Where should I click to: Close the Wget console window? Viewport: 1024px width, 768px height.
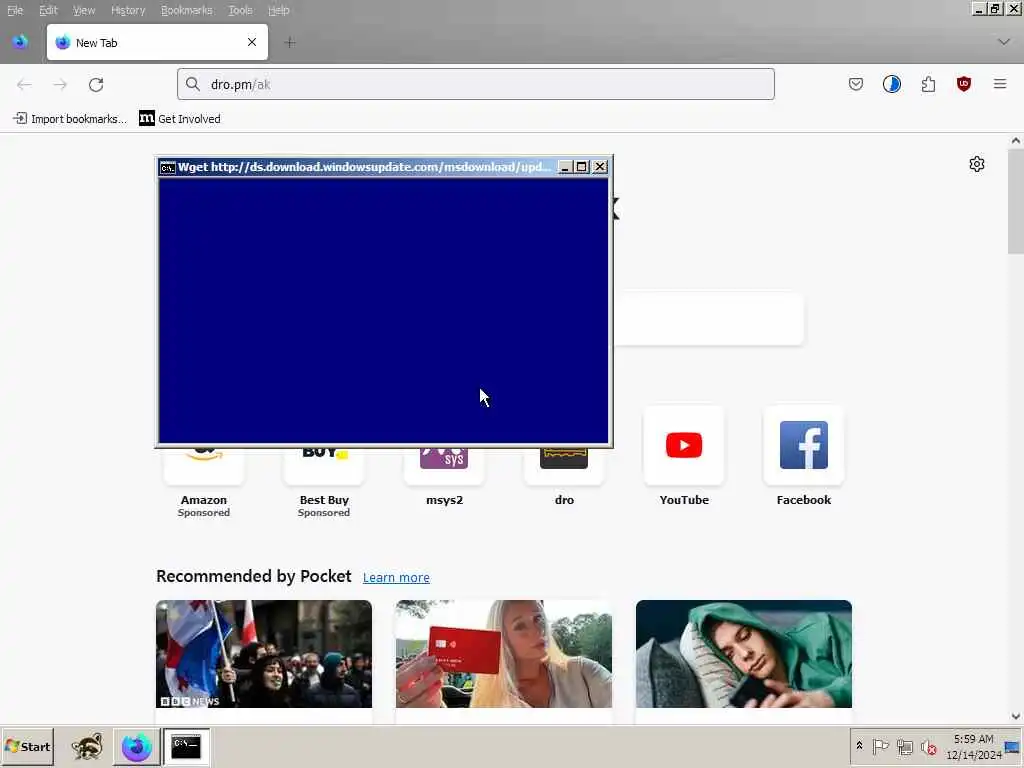(600, 167)
